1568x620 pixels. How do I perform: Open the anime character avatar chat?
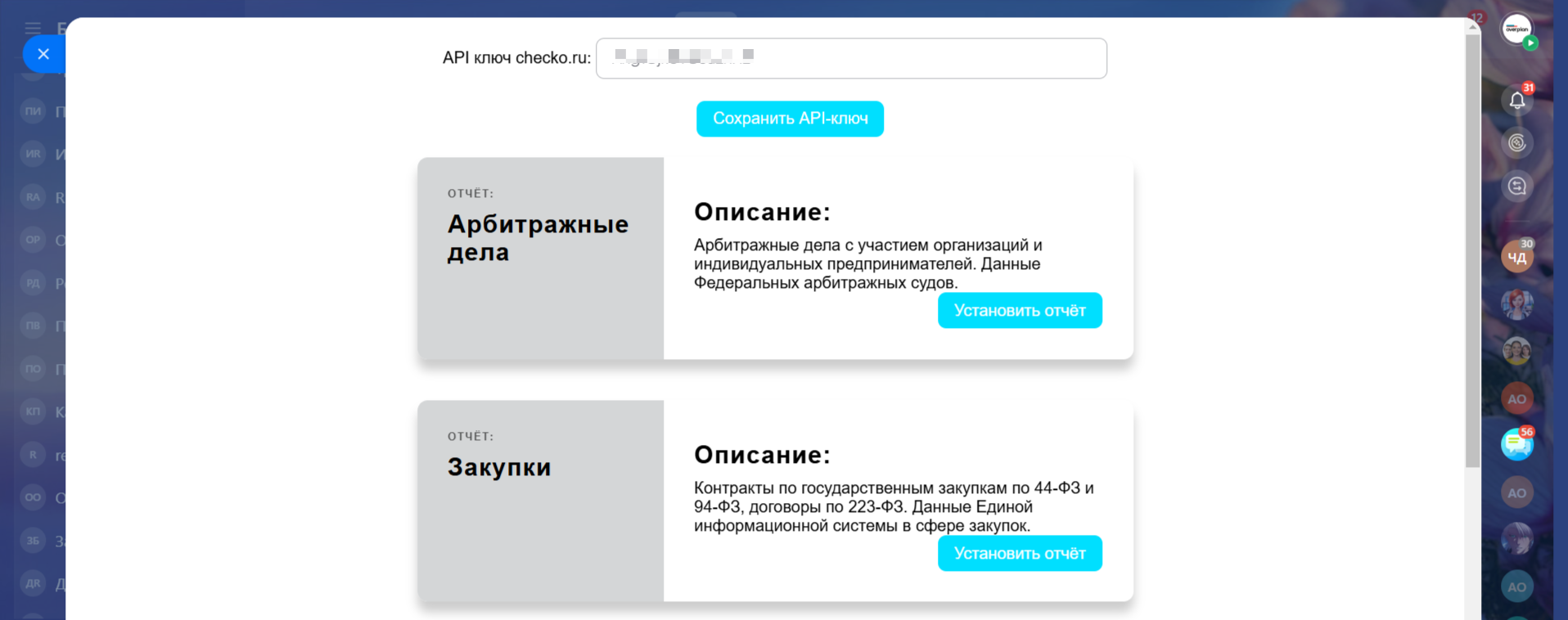(1516, 539)
